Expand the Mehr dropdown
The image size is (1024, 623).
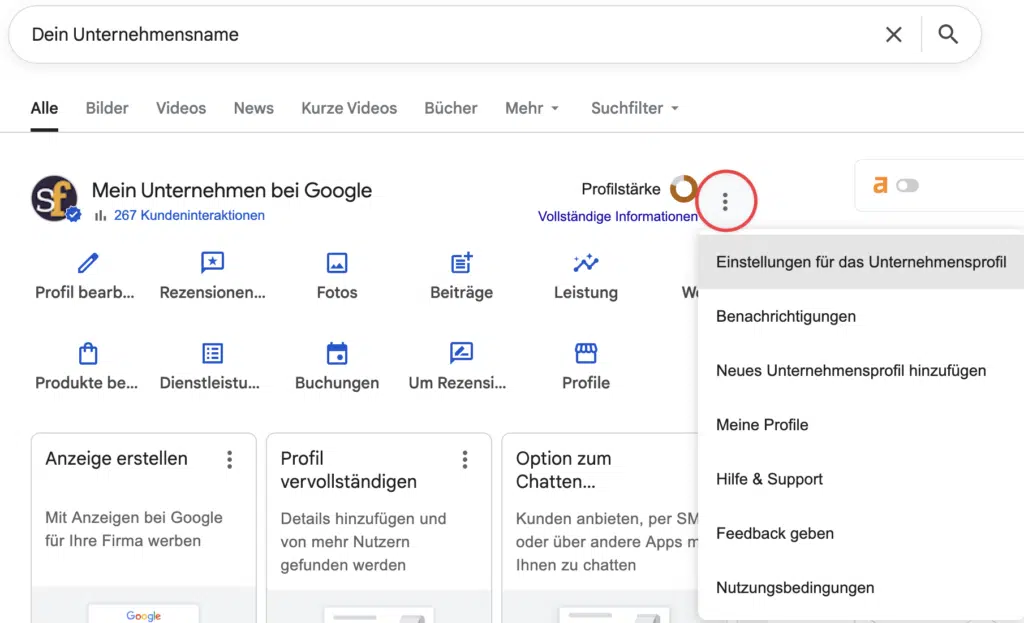532,108
